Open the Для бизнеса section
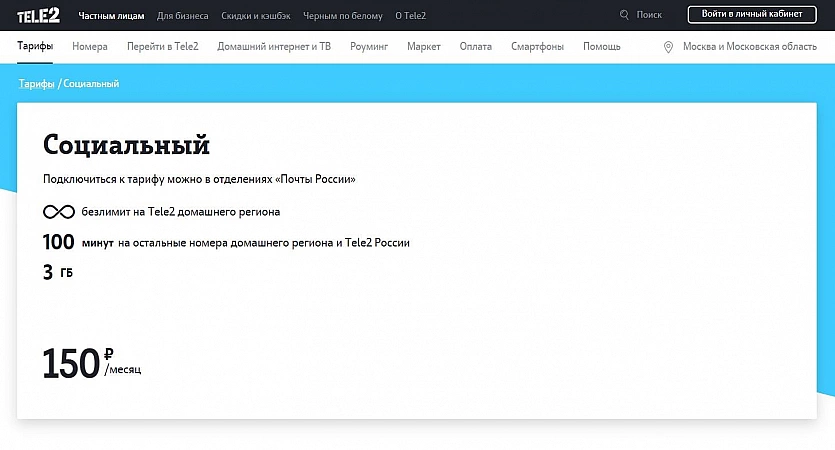 (x=183, y=15)
